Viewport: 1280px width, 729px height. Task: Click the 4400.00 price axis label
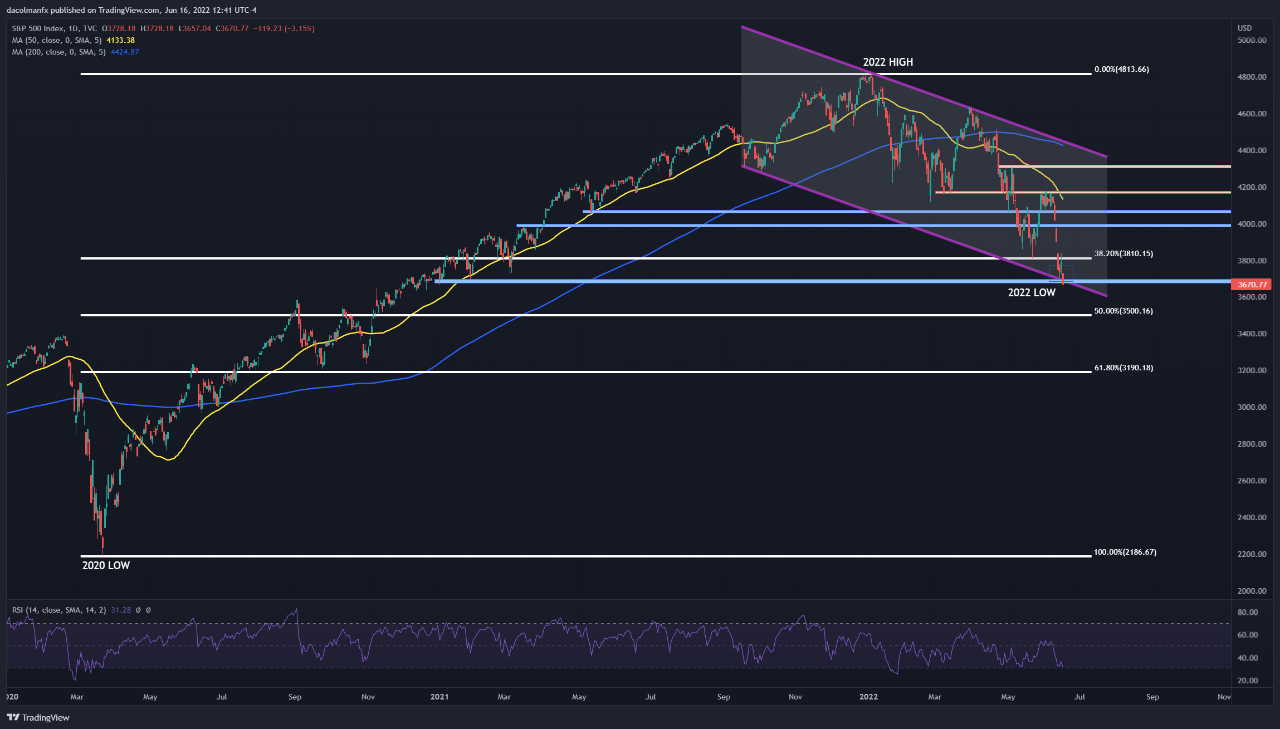click(1252, 150)
